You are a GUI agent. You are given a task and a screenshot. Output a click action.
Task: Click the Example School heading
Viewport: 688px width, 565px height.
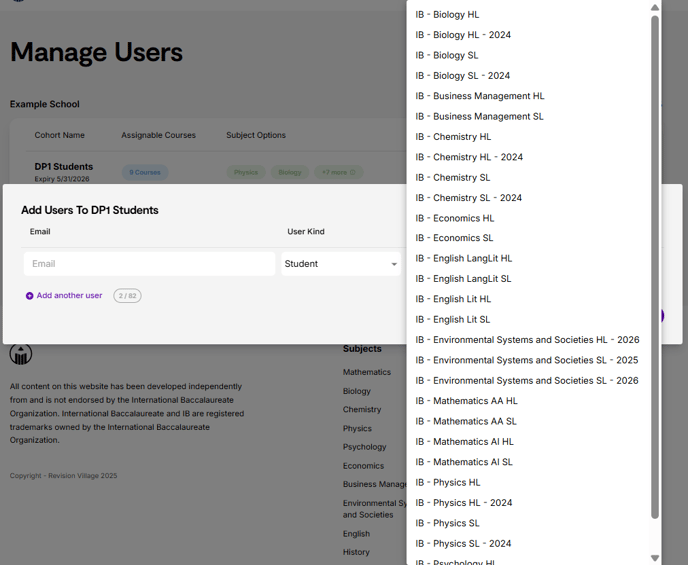(45, 104)
